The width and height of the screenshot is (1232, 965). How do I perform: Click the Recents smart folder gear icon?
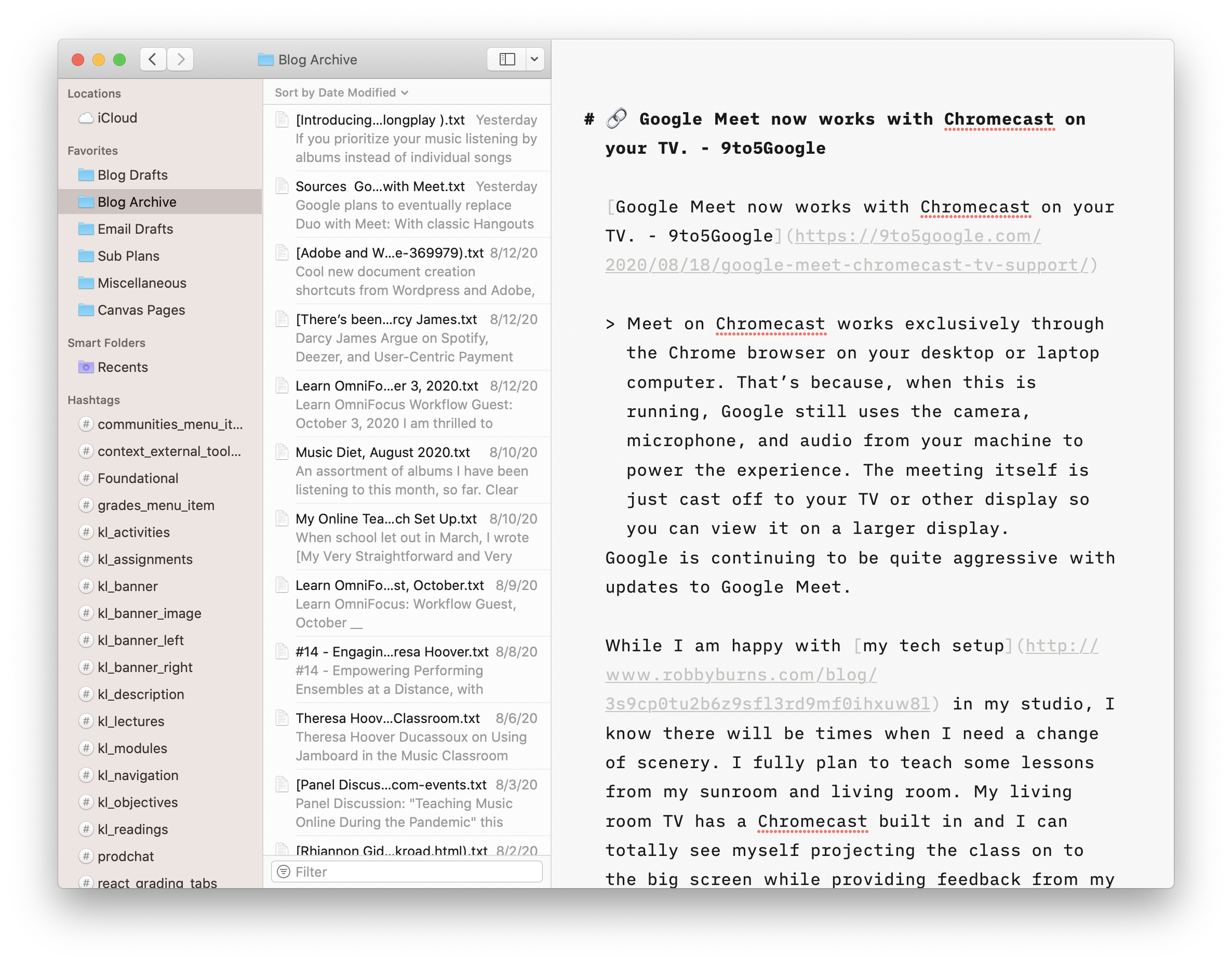click(86, 367)
